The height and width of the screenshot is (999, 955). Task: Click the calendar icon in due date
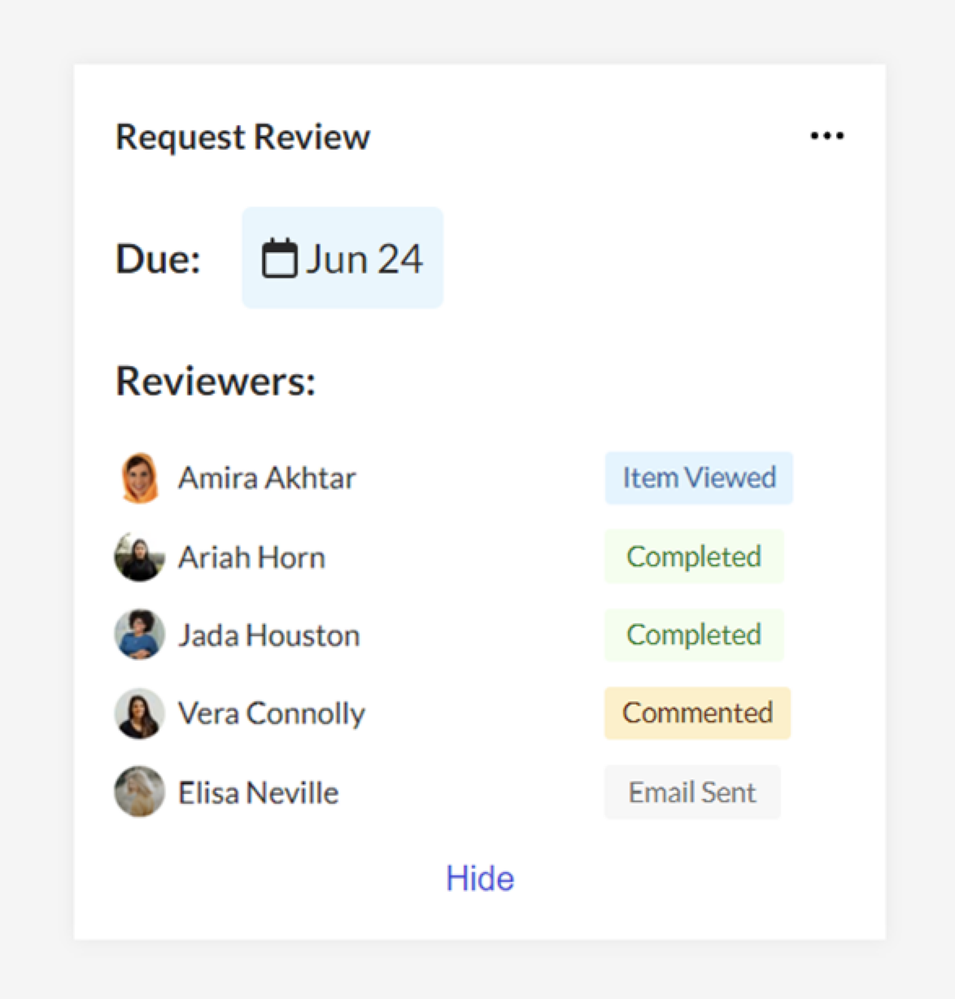pos(280,259)
